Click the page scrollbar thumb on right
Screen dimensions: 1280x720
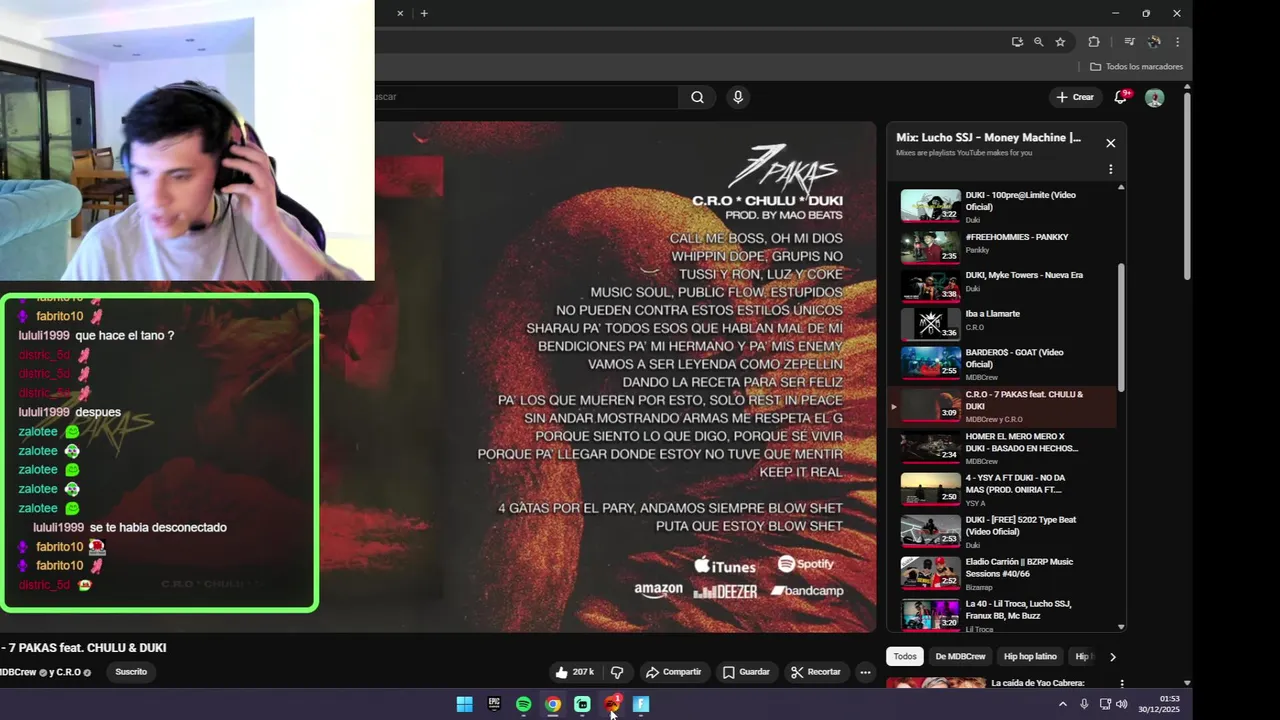pos(1187,185)
